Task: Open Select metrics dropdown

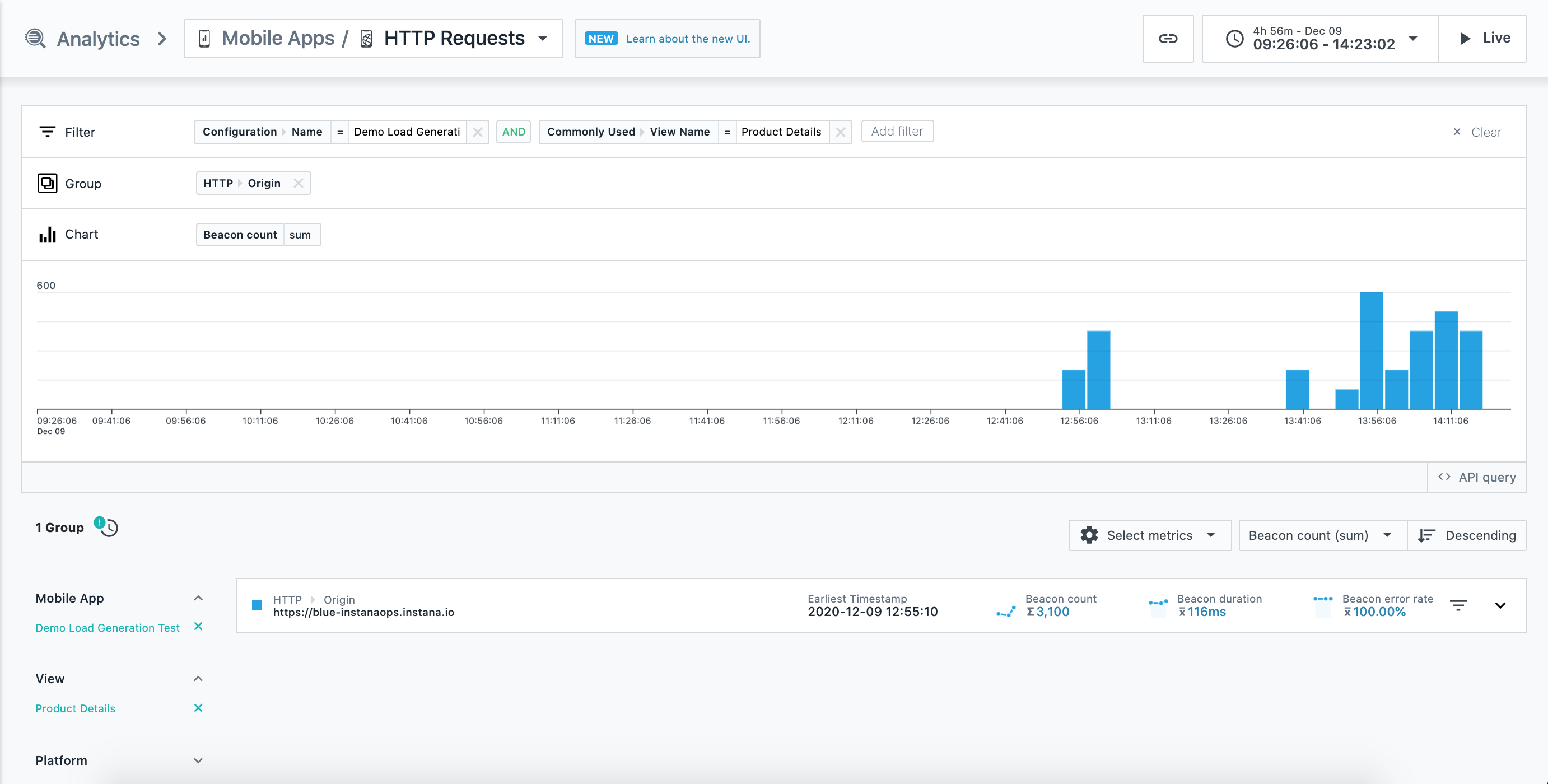Action: click(1150, 535)
